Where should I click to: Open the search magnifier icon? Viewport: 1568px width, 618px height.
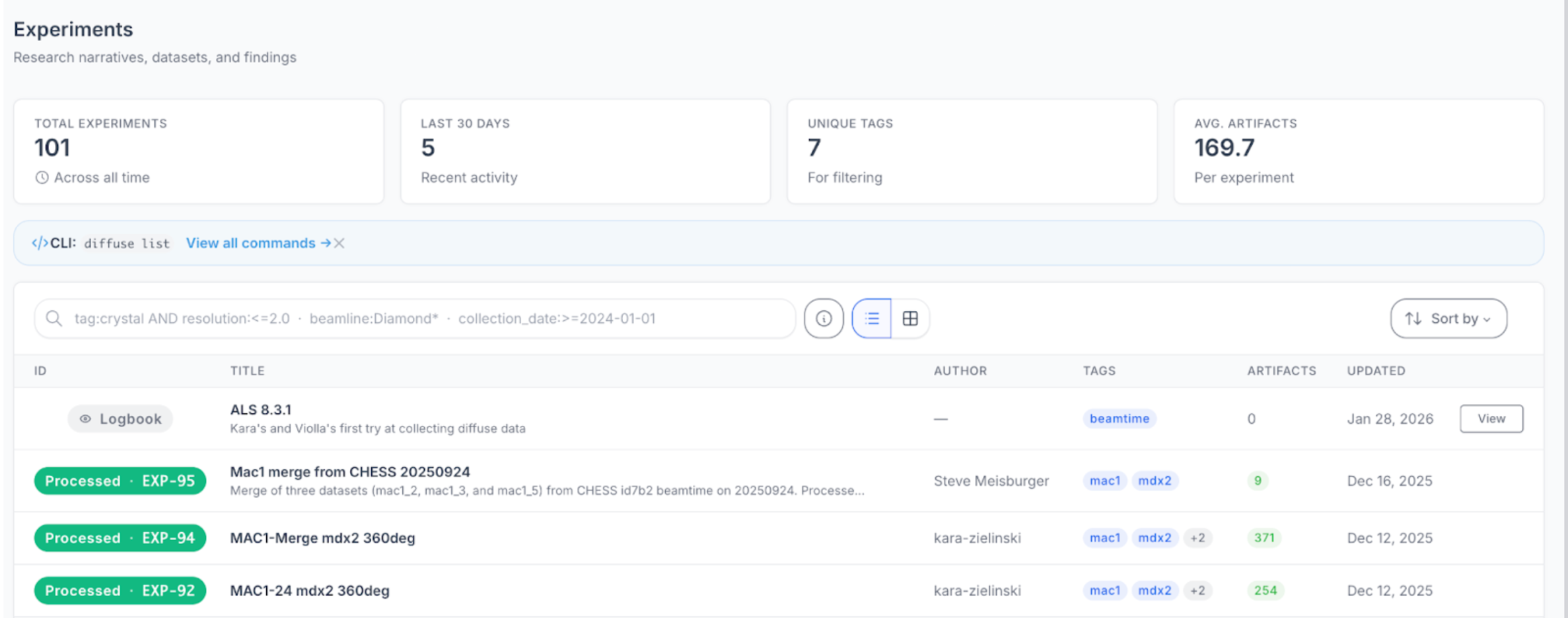(54, 318)
